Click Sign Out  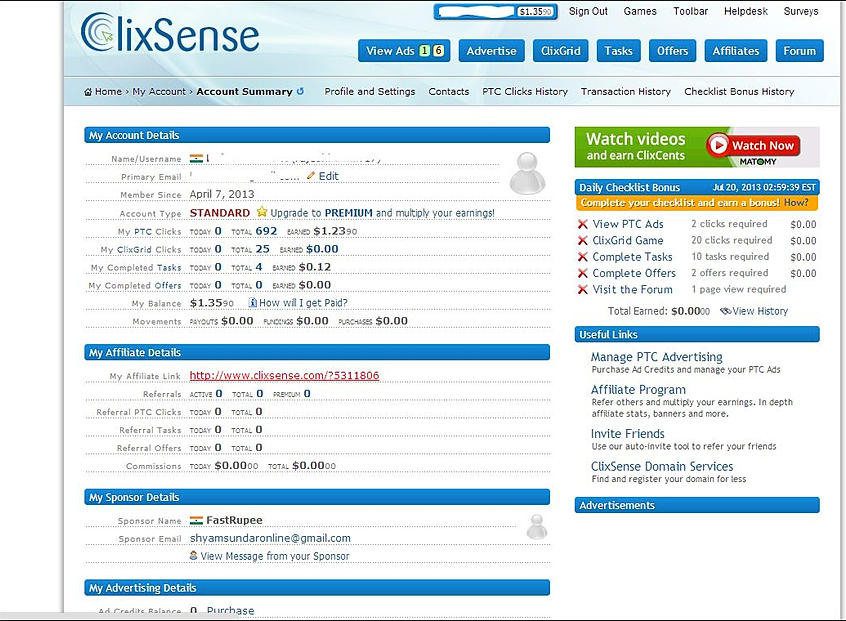588,11
